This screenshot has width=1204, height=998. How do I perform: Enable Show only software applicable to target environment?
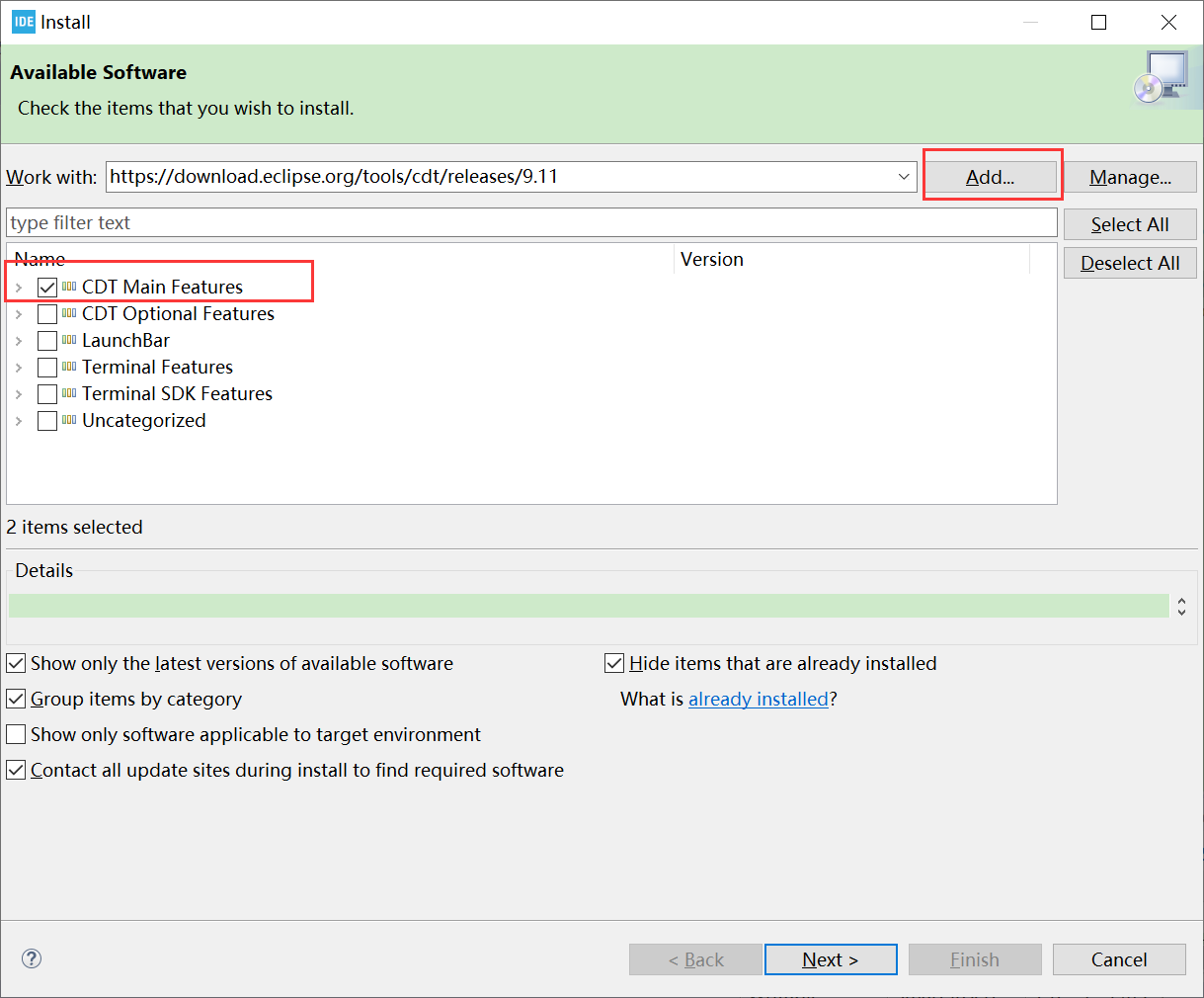coord(16,734)
